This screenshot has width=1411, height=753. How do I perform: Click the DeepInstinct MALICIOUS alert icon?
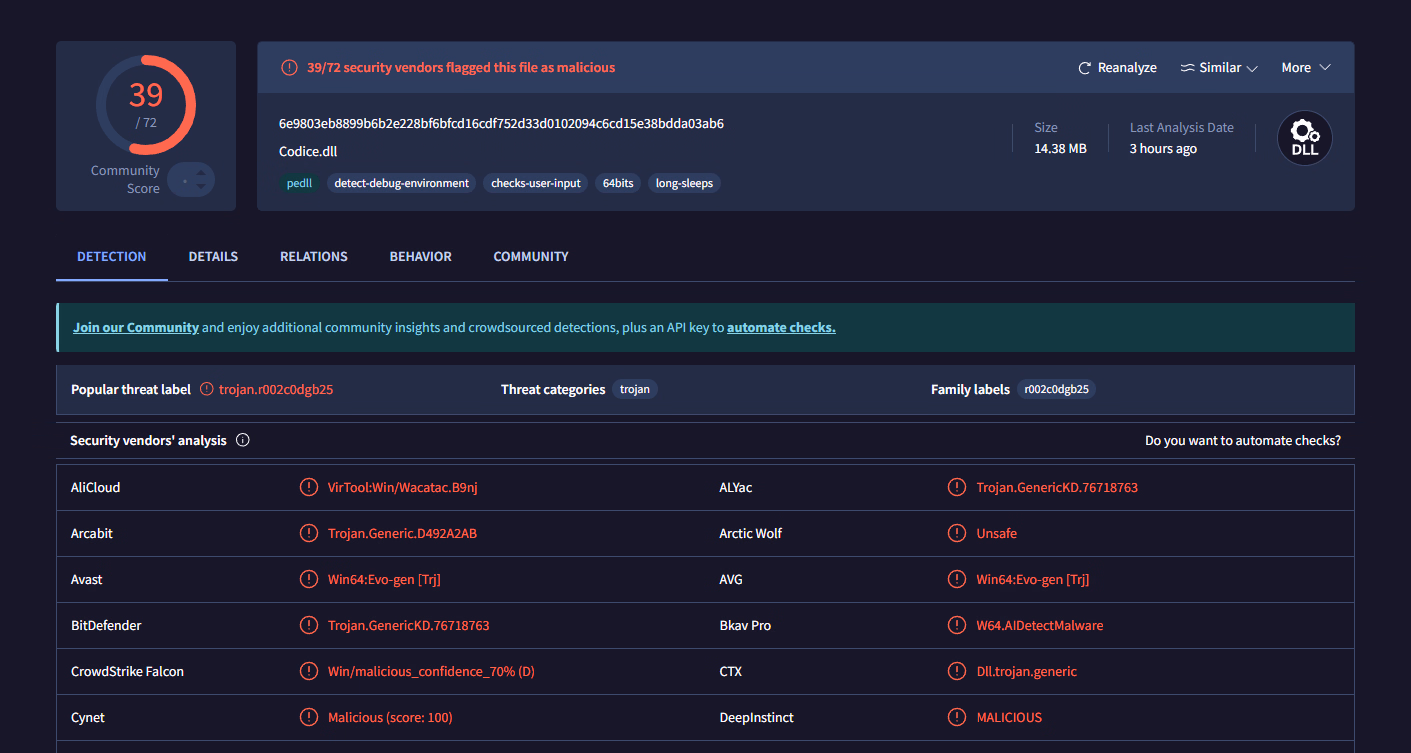957,717
